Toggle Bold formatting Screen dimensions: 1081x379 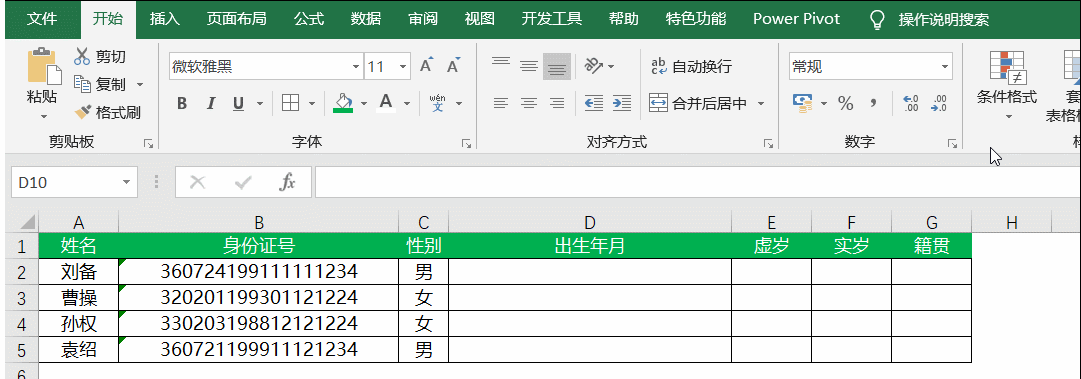(x=182, y=104)
